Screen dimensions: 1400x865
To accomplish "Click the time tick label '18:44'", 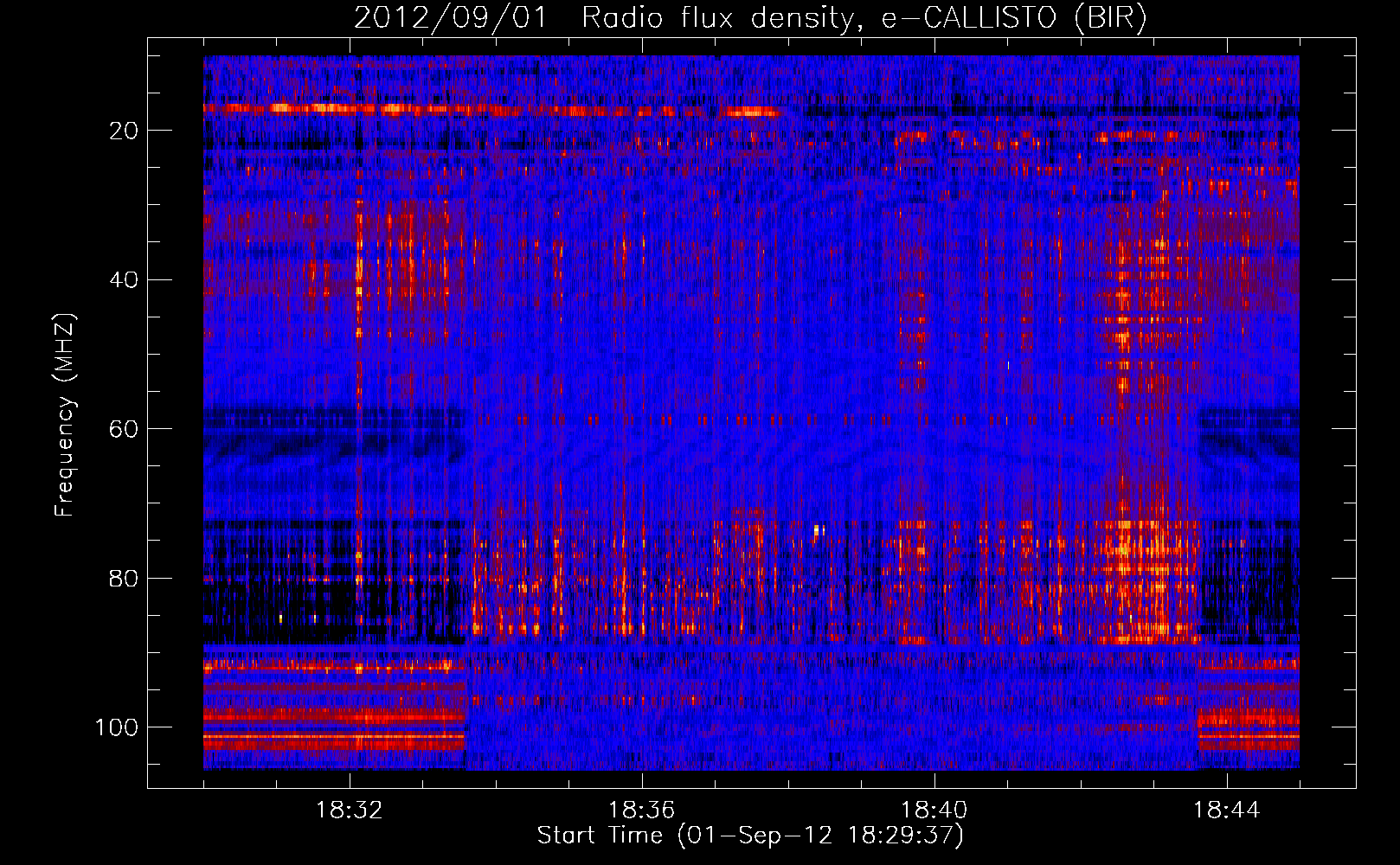I will (x=1227, y=811).
